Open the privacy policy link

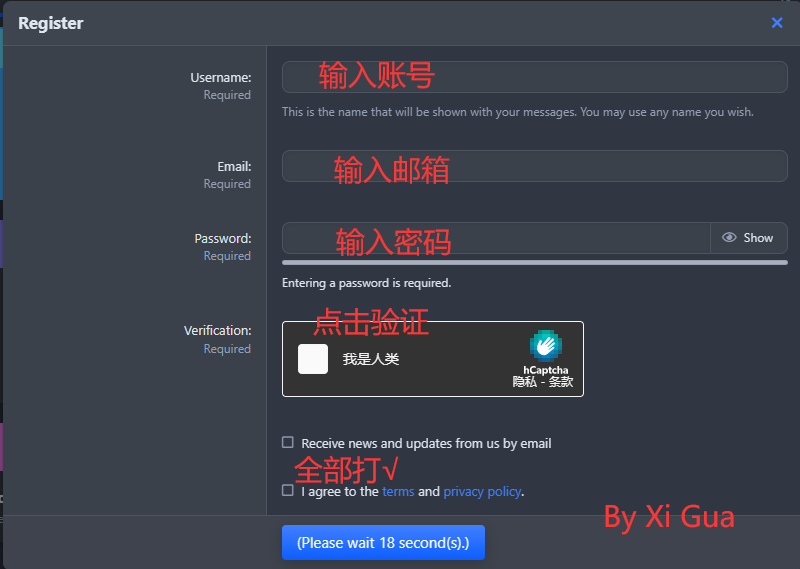[x=482, y=491]
